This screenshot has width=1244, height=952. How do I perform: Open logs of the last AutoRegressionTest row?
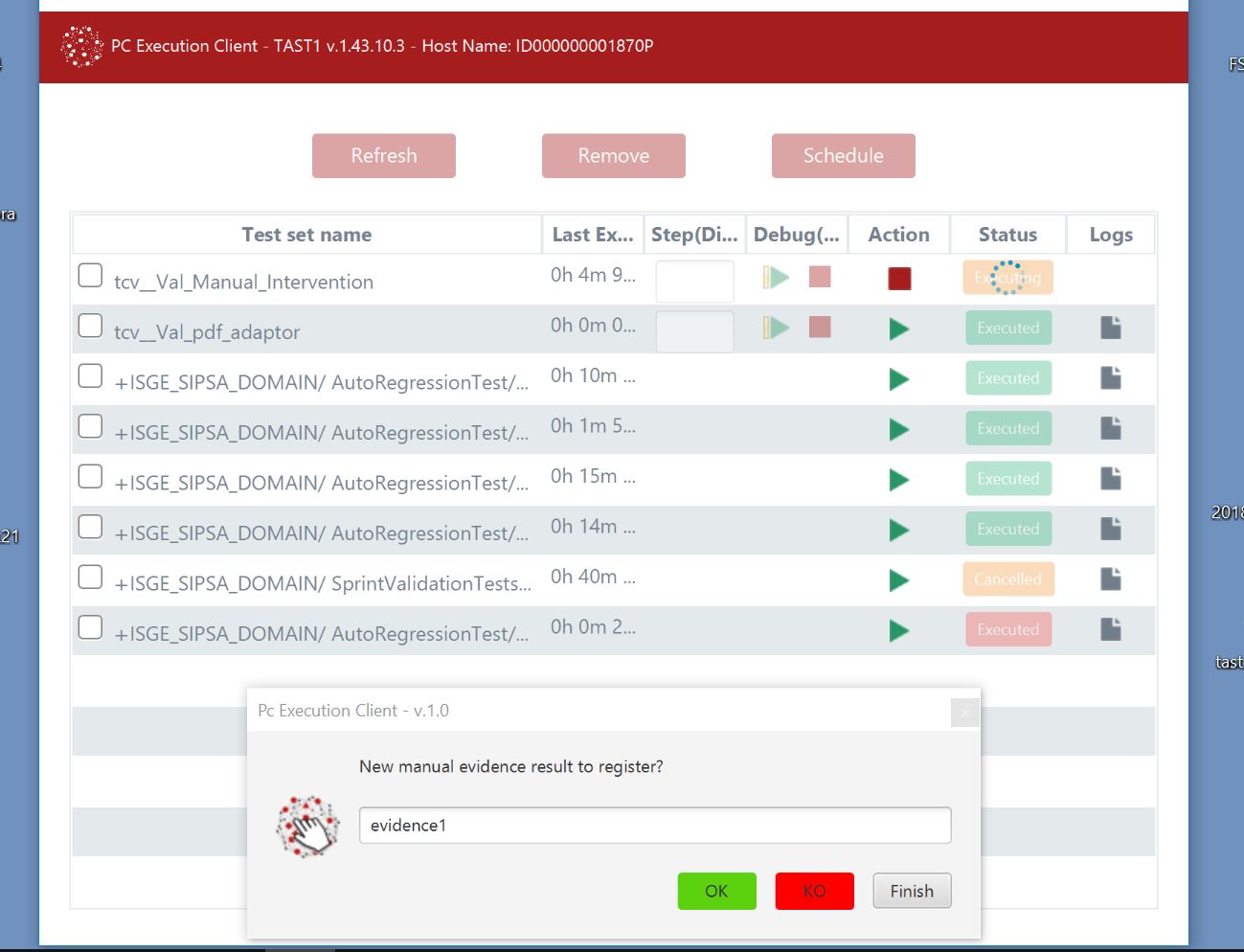tap(1110, 629)
